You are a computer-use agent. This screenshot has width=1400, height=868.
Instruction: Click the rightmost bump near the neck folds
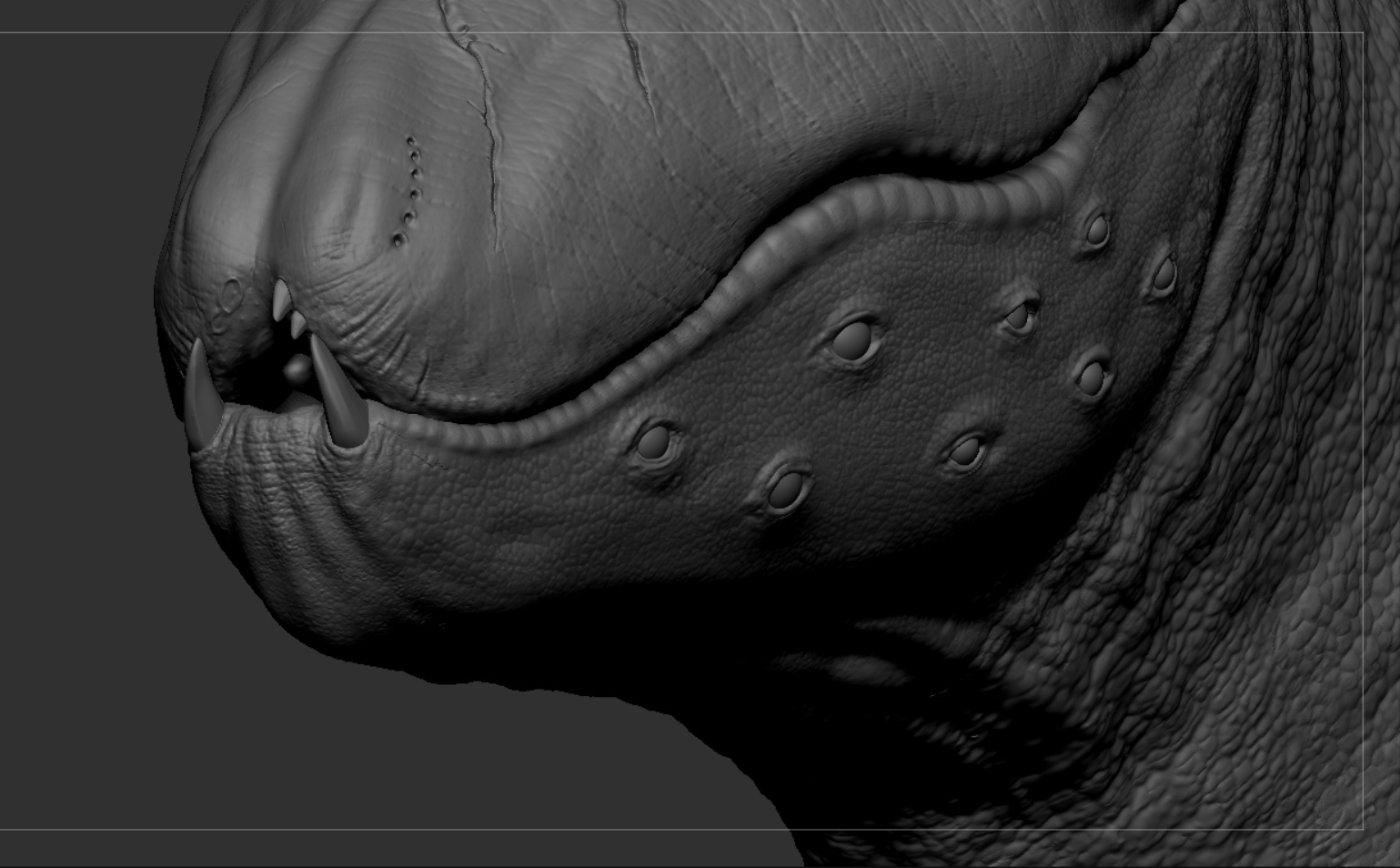(x=1163, y=276)
